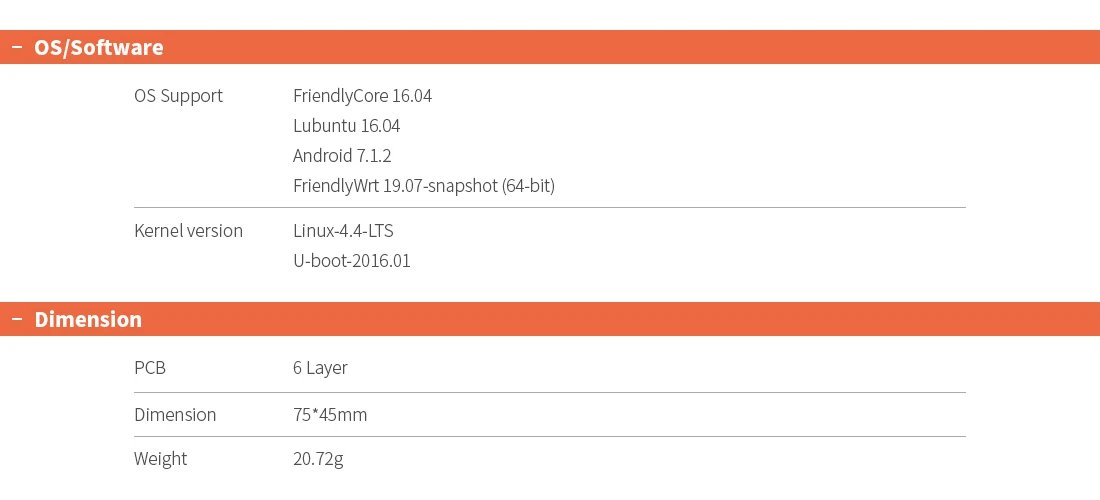
Task: Click the U-boot-2016.01 value
Action: (351, 261)
